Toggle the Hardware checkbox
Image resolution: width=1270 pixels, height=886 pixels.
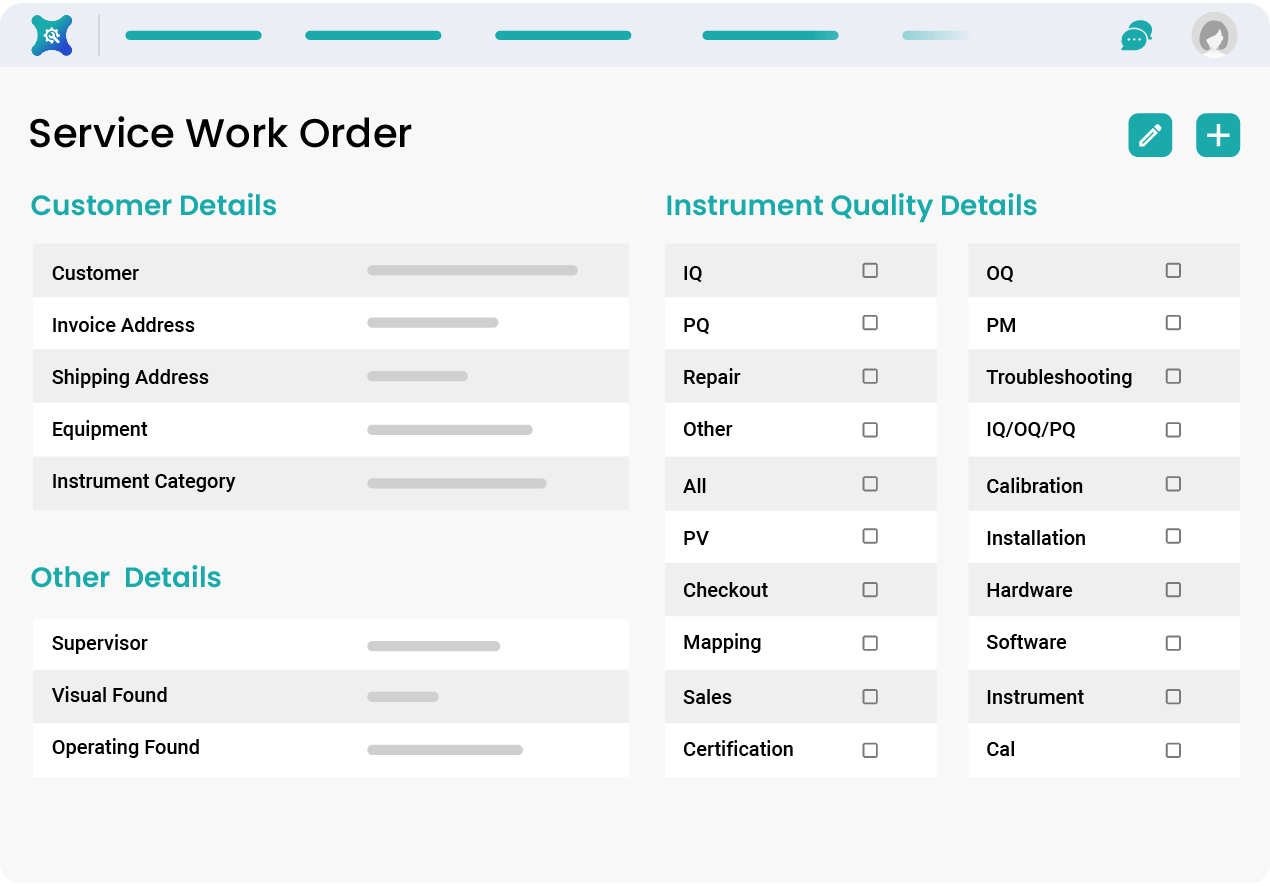pos(1172,589)
